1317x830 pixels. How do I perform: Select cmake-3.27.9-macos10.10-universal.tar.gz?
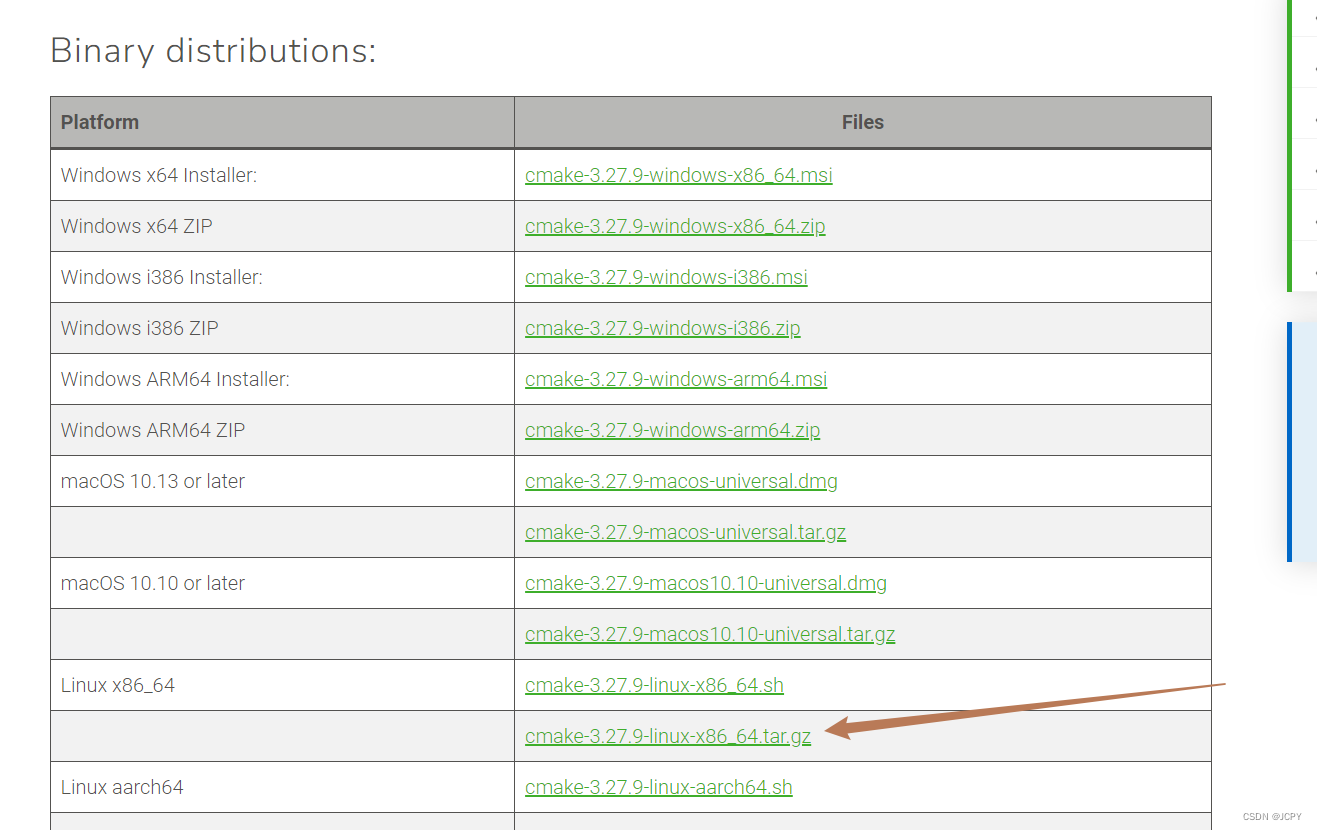[x=710, y=634]
